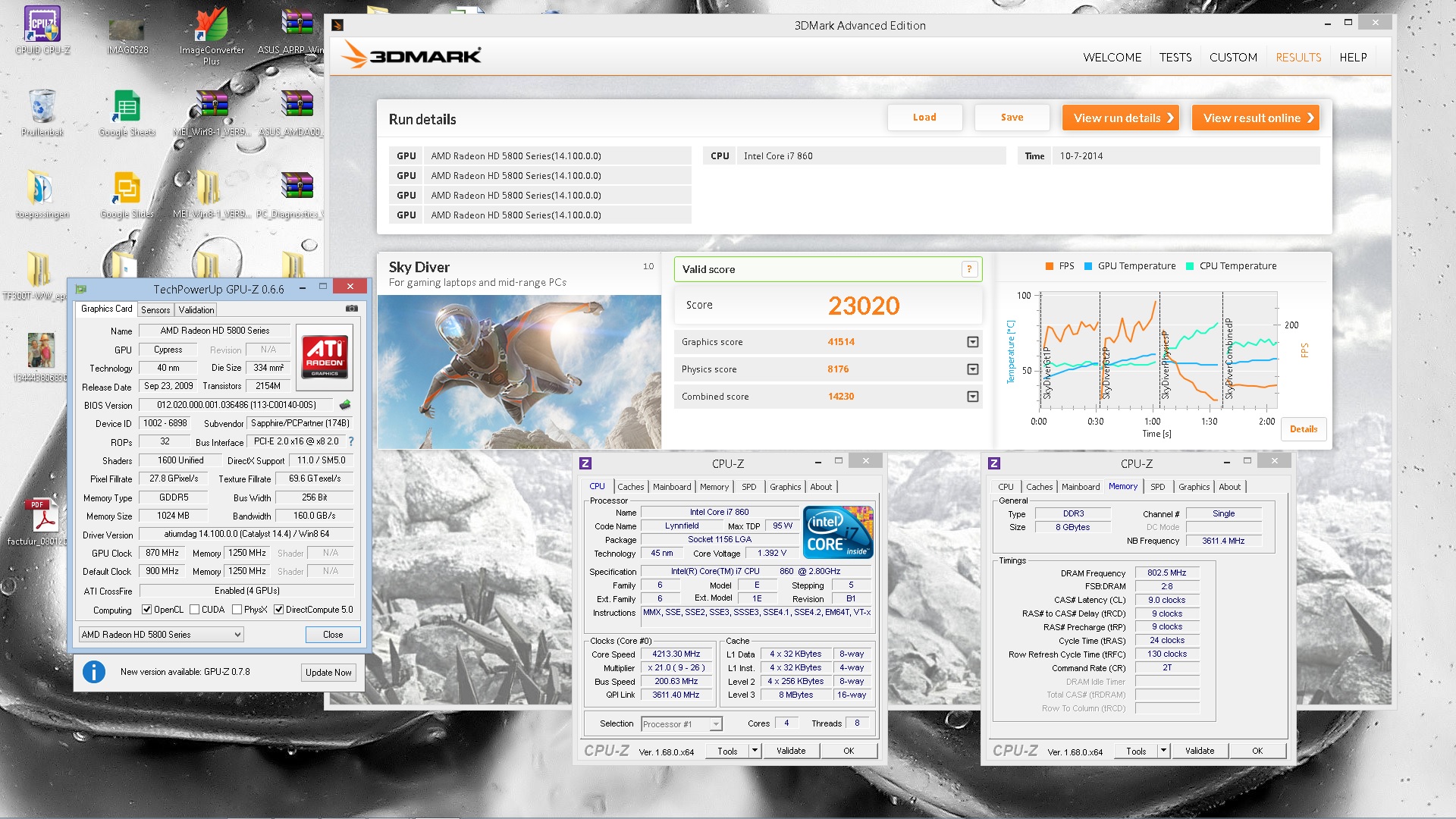
Task: Open the HELP section in 3DMark
Action: click(1353, 58)
